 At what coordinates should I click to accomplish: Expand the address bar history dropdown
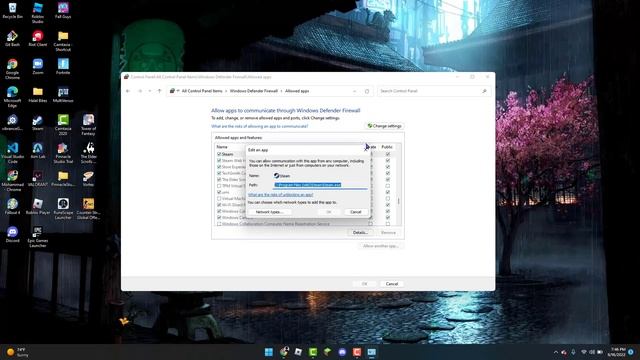(x=354, y=91)
